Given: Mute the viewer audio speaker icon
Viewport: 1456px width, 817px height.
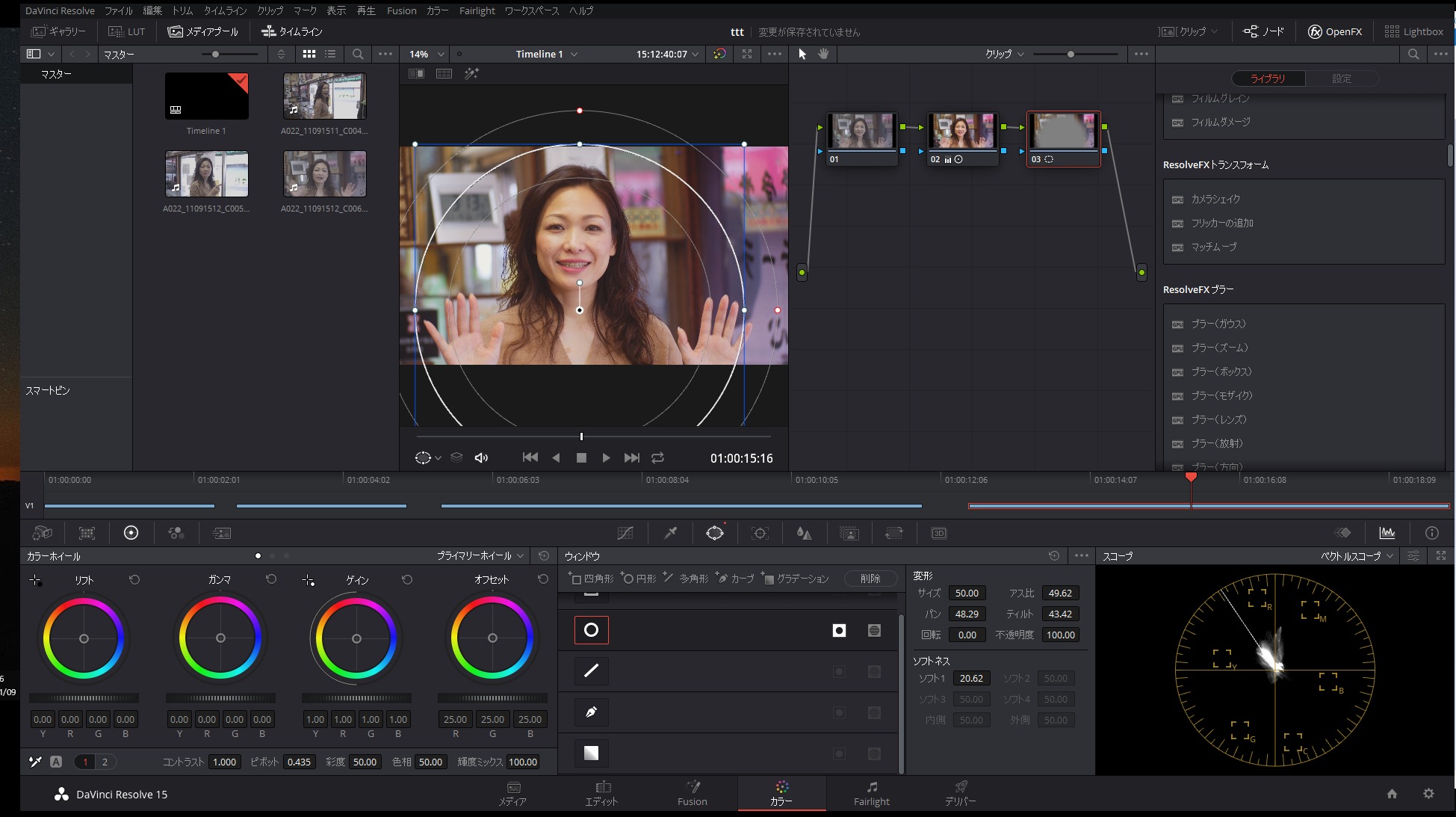Looking at the screenshot, I should (x=481, y=457).
